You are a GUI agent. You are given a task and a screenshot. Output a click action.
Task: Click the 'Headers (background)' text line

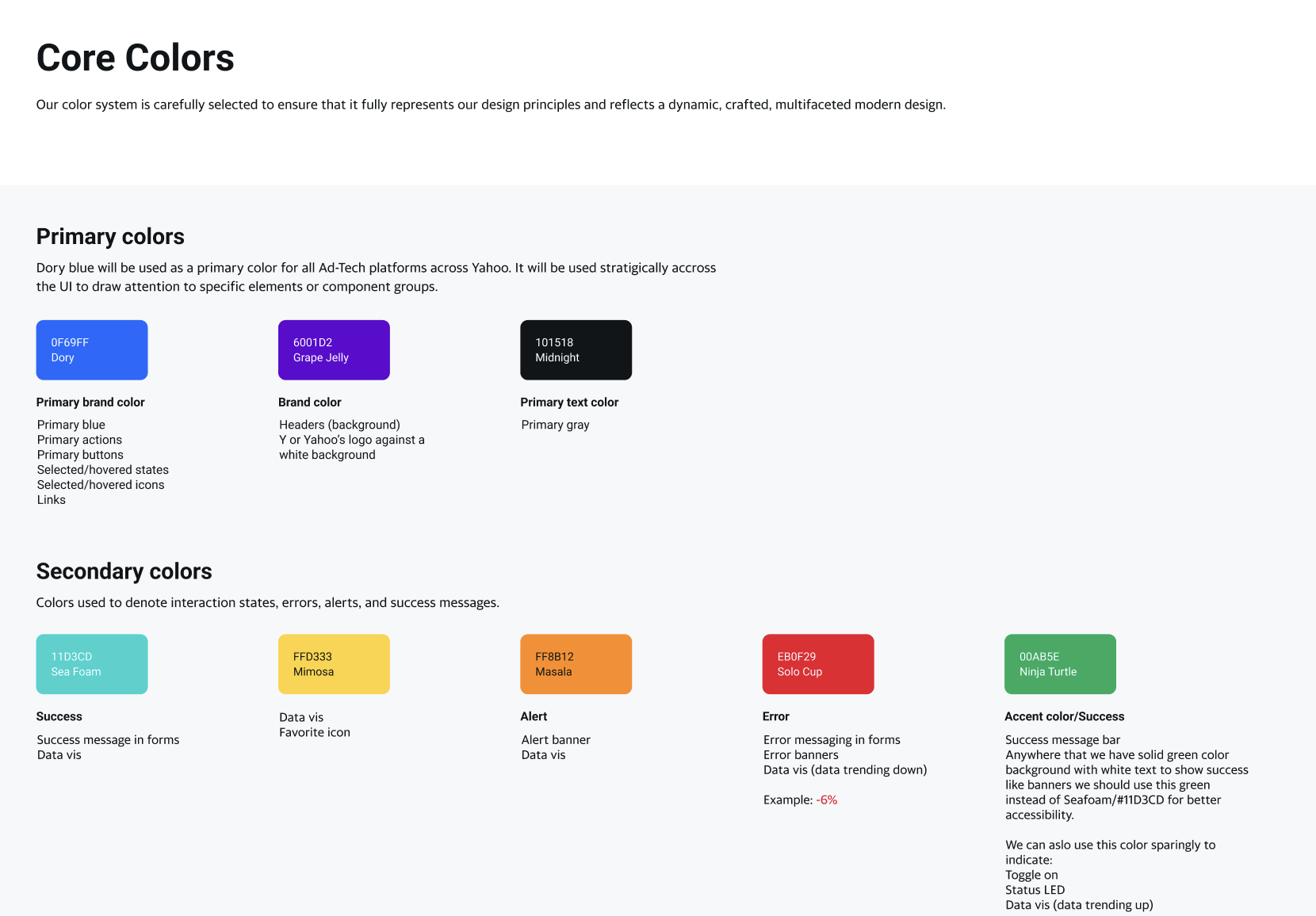tap(339, 425)
